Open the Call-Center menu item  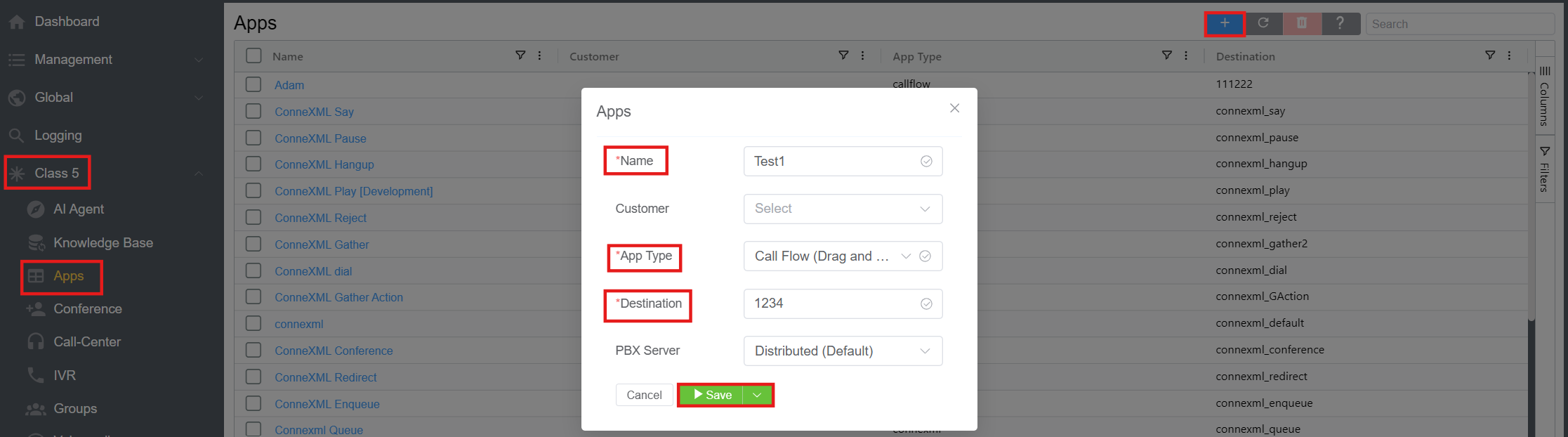click(87, 341)
